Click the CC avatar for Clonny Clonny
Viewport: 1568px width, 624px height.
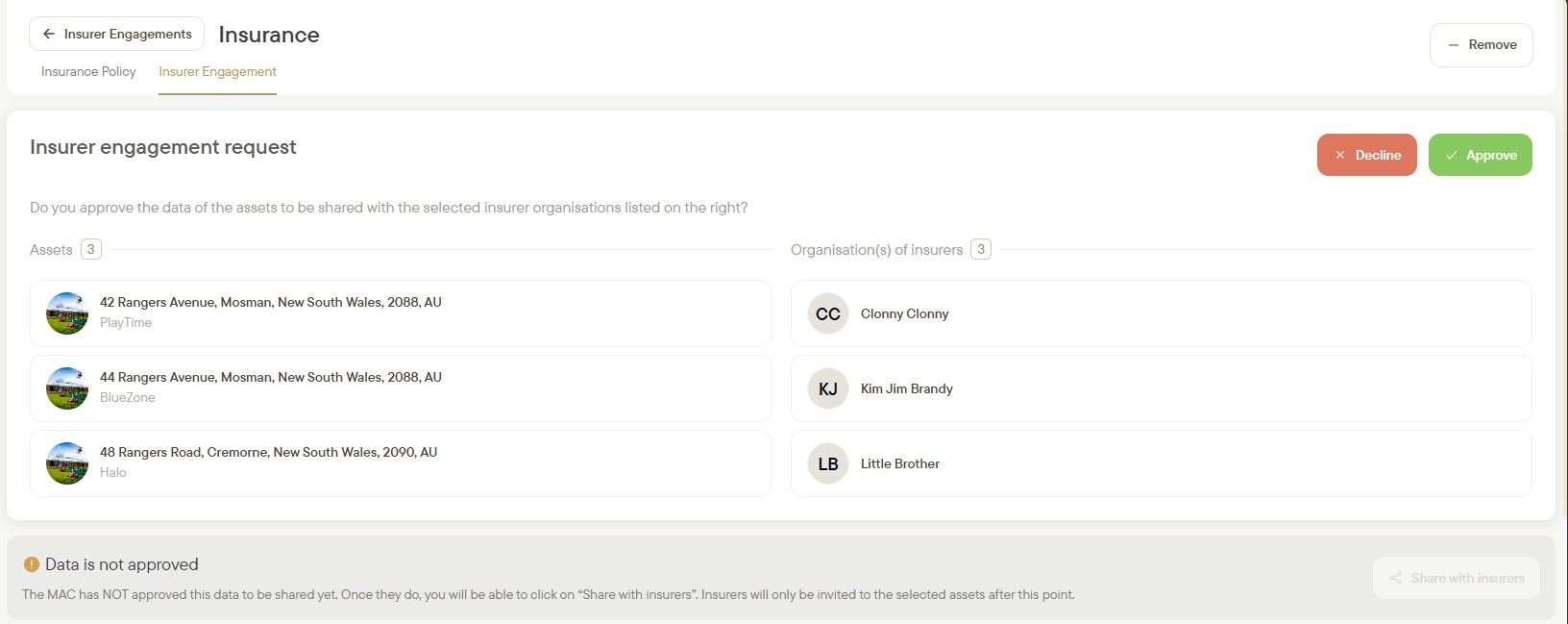tap(828, 313)
